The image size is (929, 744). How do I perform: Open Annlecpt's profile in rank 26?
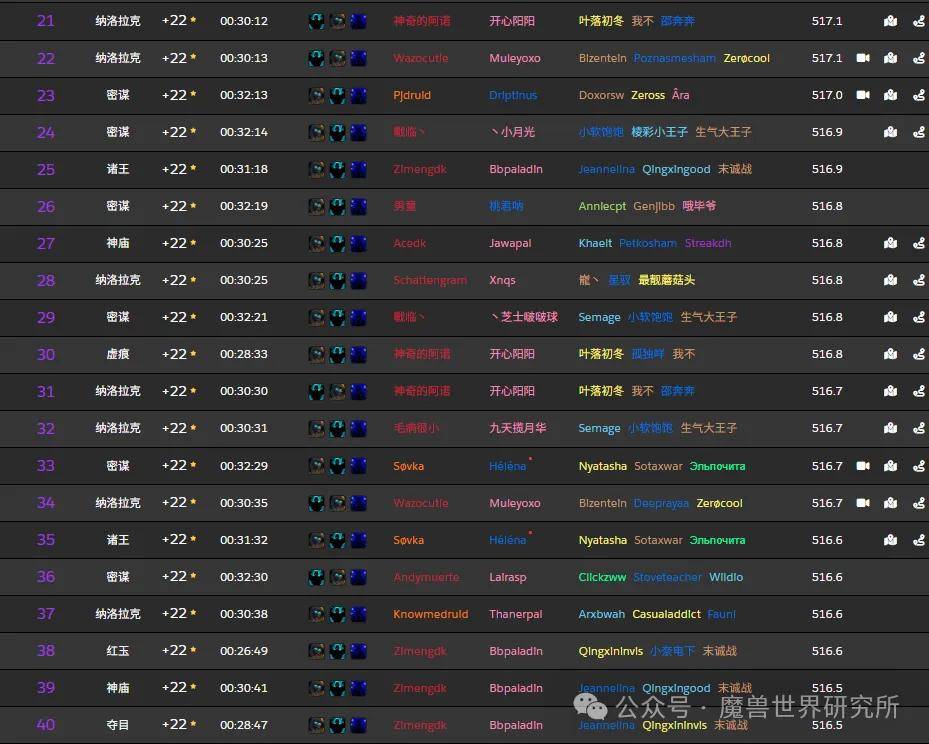tap(602, 206)
